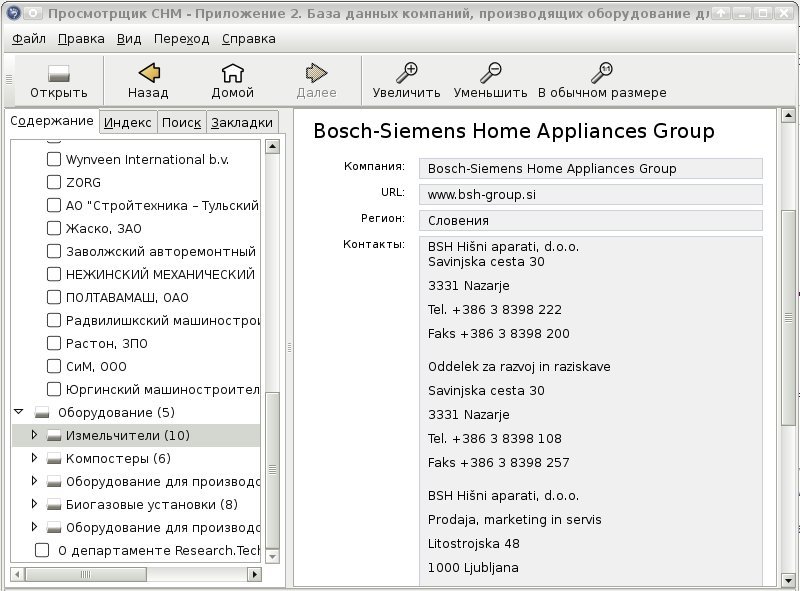Viewport: 800px width, 591px height.
Task: Click the text "1000 Ljubljana"
Action: click(473, 568)
